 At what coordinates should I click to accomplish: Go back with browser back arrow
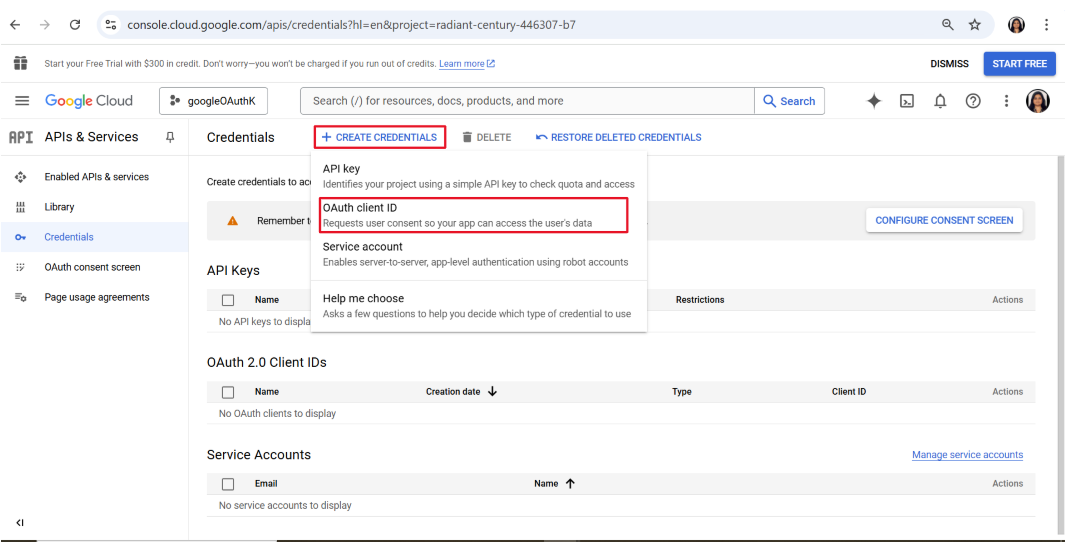[15, 25]
